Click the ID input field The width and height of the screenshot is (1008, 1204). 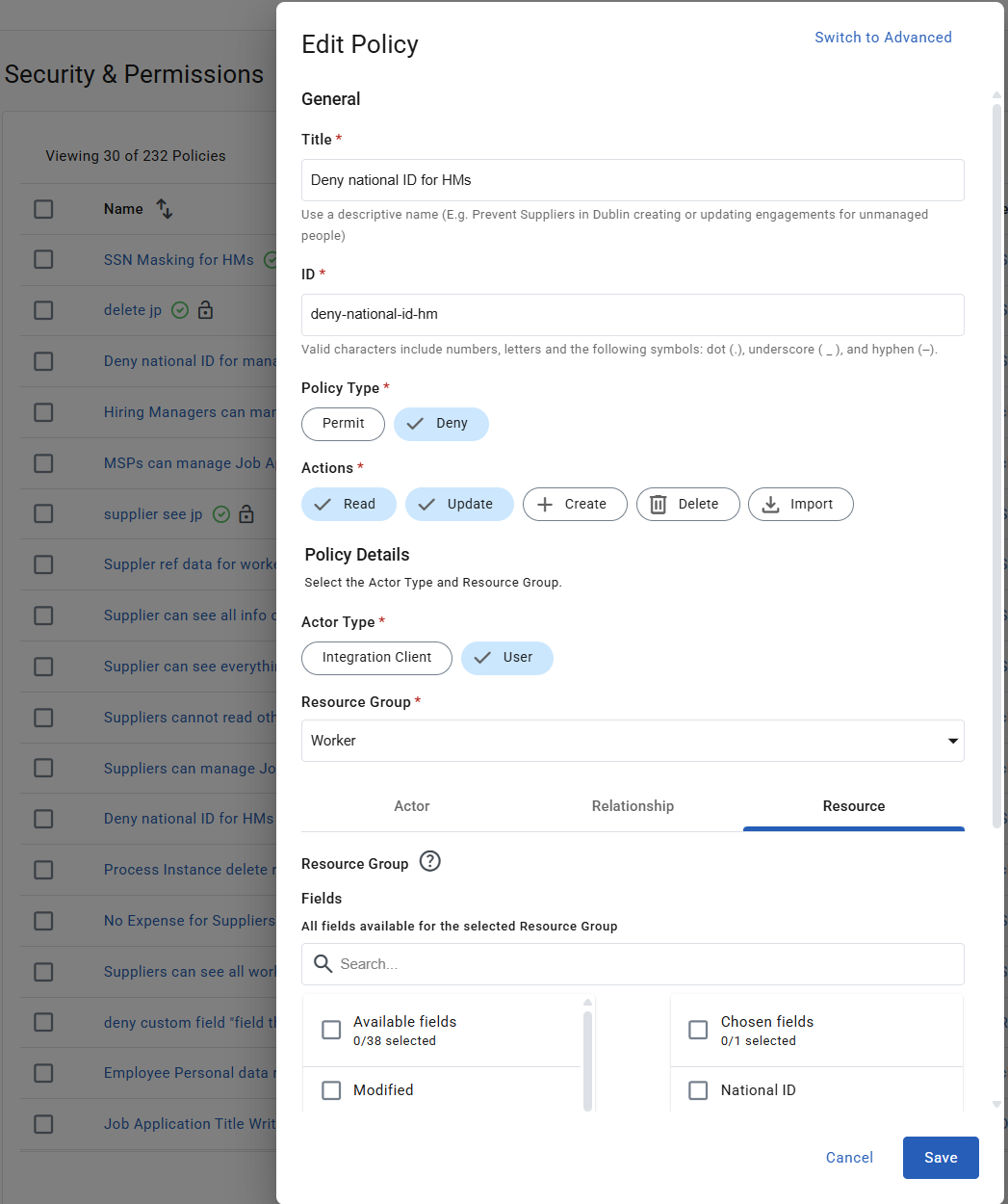(x=633, y=315)
